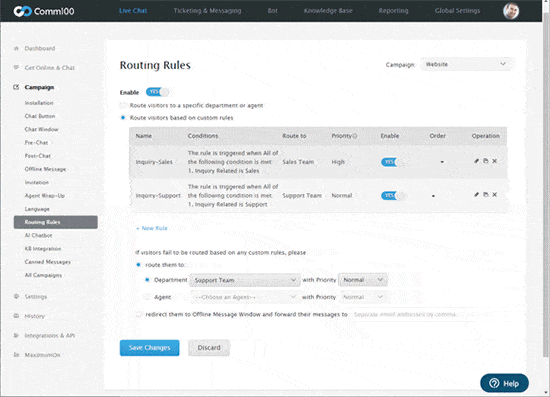This screenshot has width=550, height=397.
Task: Select the 'route them to' radio option
Action: 139,265
